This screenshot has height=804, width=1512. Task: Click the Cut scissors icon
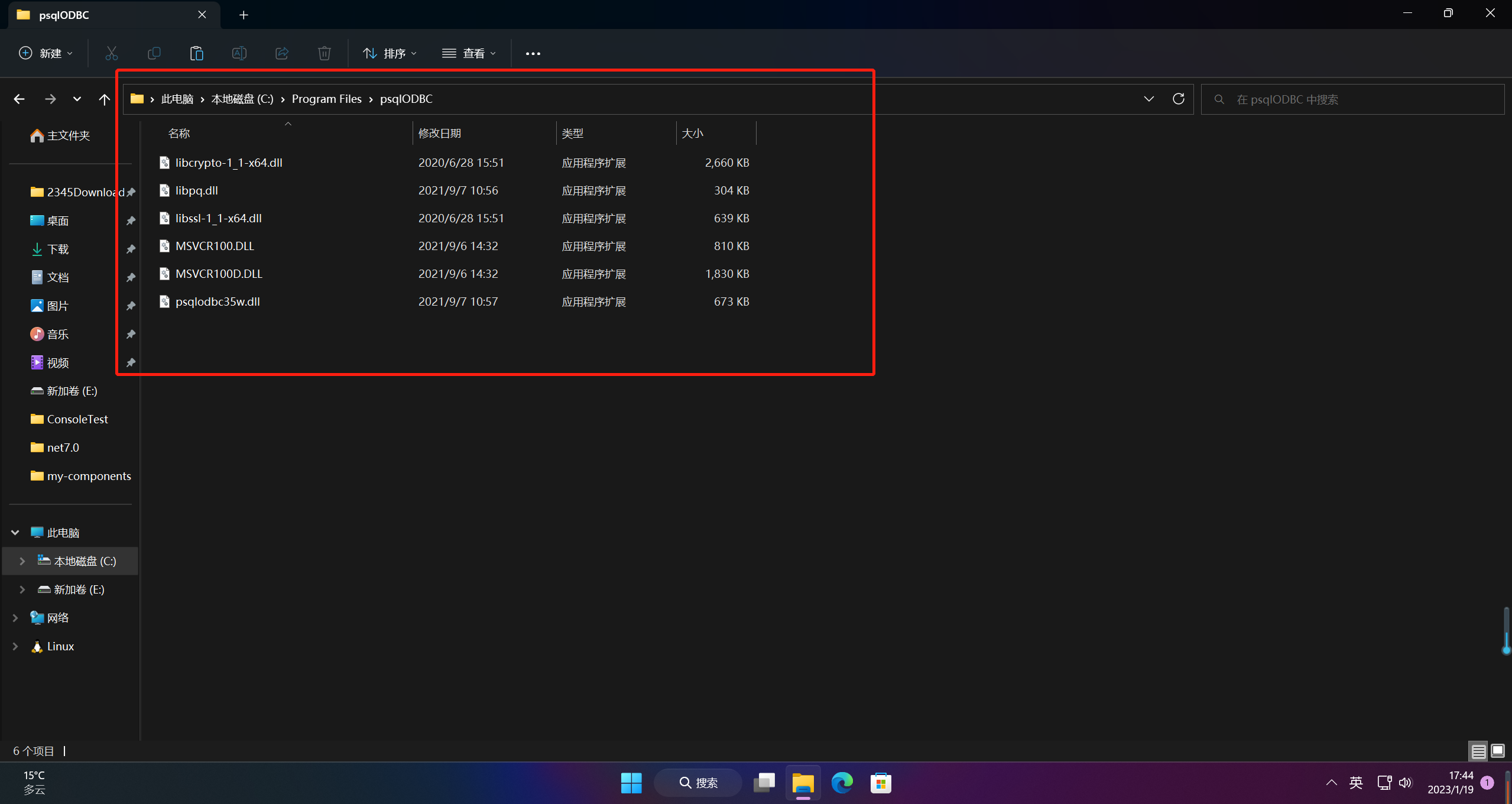click(111, 53)
